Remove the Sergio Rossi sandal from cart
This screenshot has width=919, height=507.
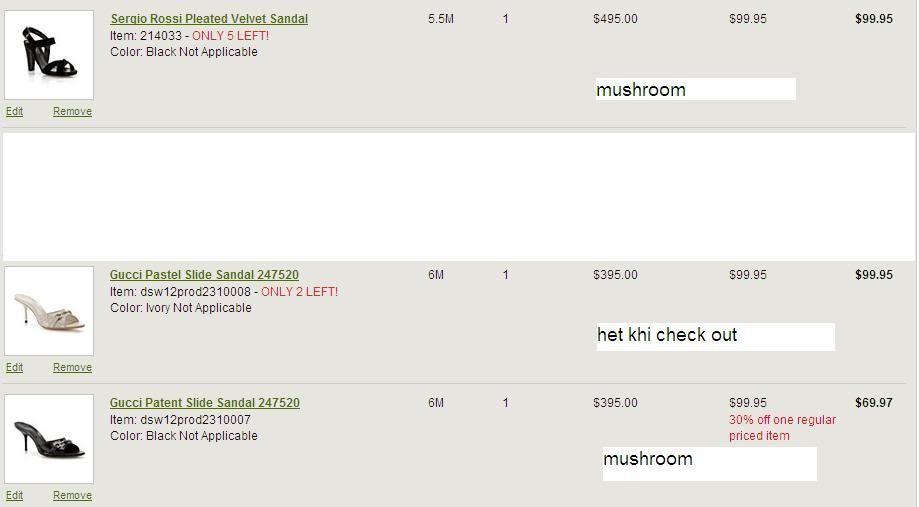[x=72, y=112]
